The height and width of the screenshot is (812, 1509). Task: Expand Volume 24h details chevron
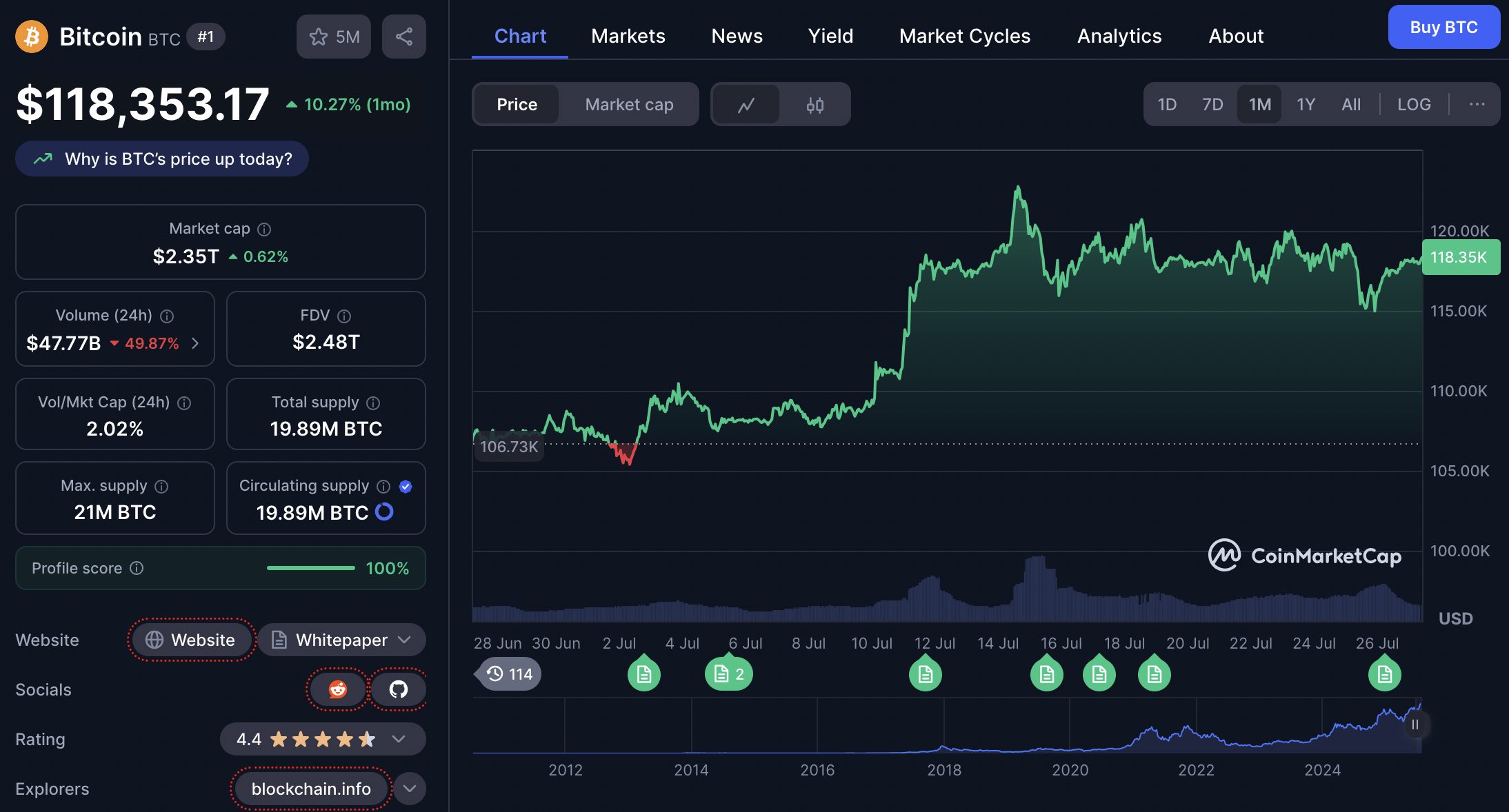tap(195, 343)
